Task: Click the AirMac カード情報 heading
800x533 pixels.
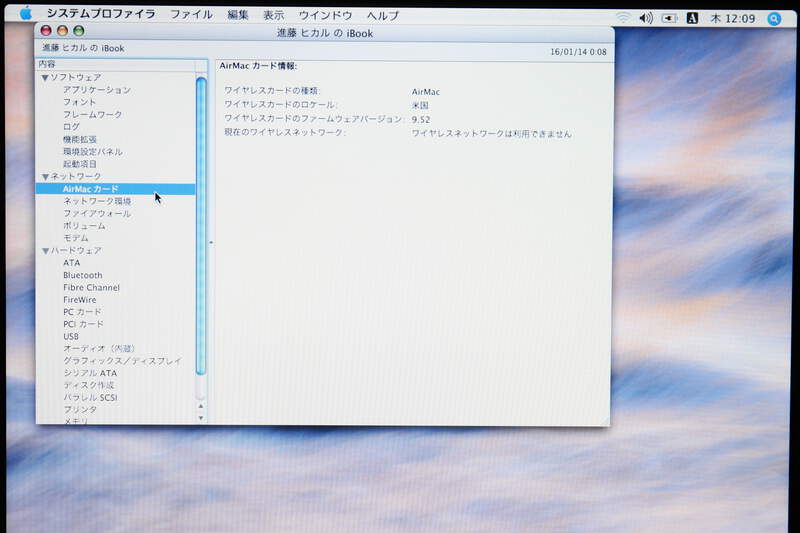Action: click(258, 66)
